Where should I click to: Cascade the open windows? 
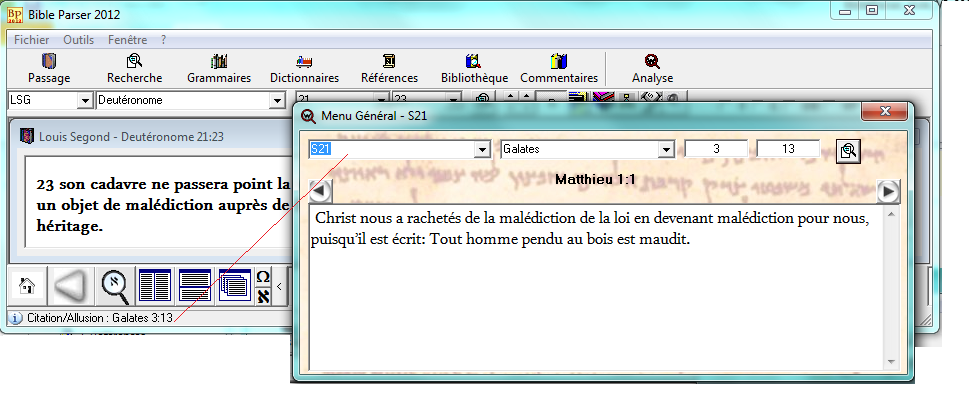pos(234,286)
